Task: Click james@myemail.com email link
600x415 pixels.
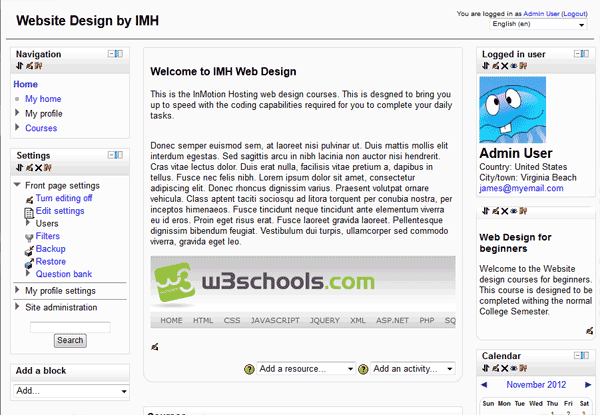Action: pyautogui.click(x=521, y=188)
